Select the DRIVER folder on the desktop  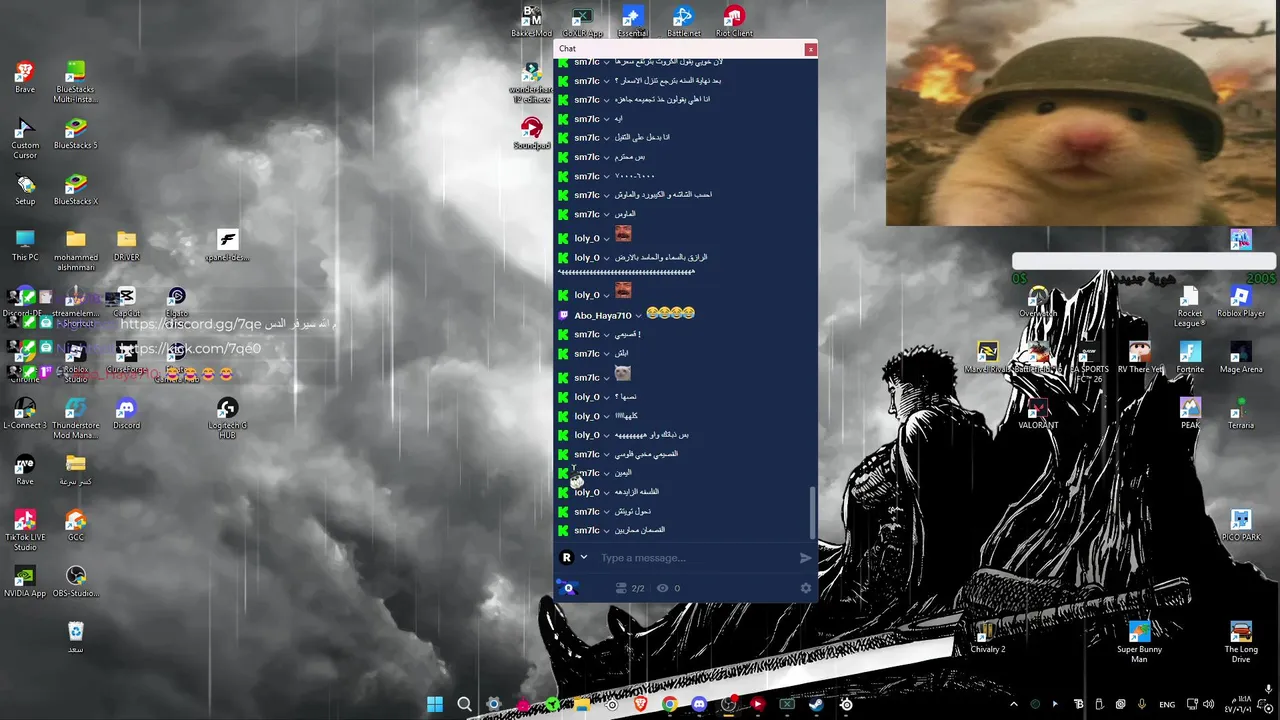[x=126, y=245]
